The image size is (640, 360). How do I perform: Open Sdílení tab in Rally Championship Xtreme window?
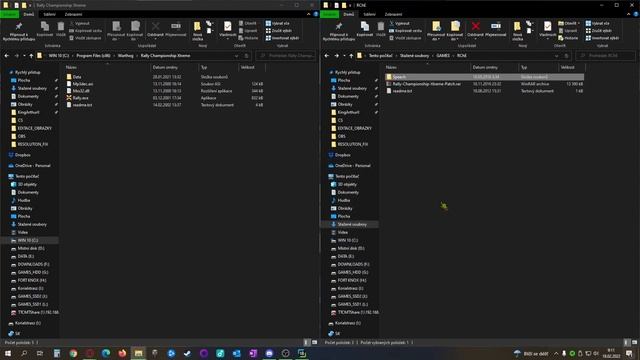click(49, 14)
